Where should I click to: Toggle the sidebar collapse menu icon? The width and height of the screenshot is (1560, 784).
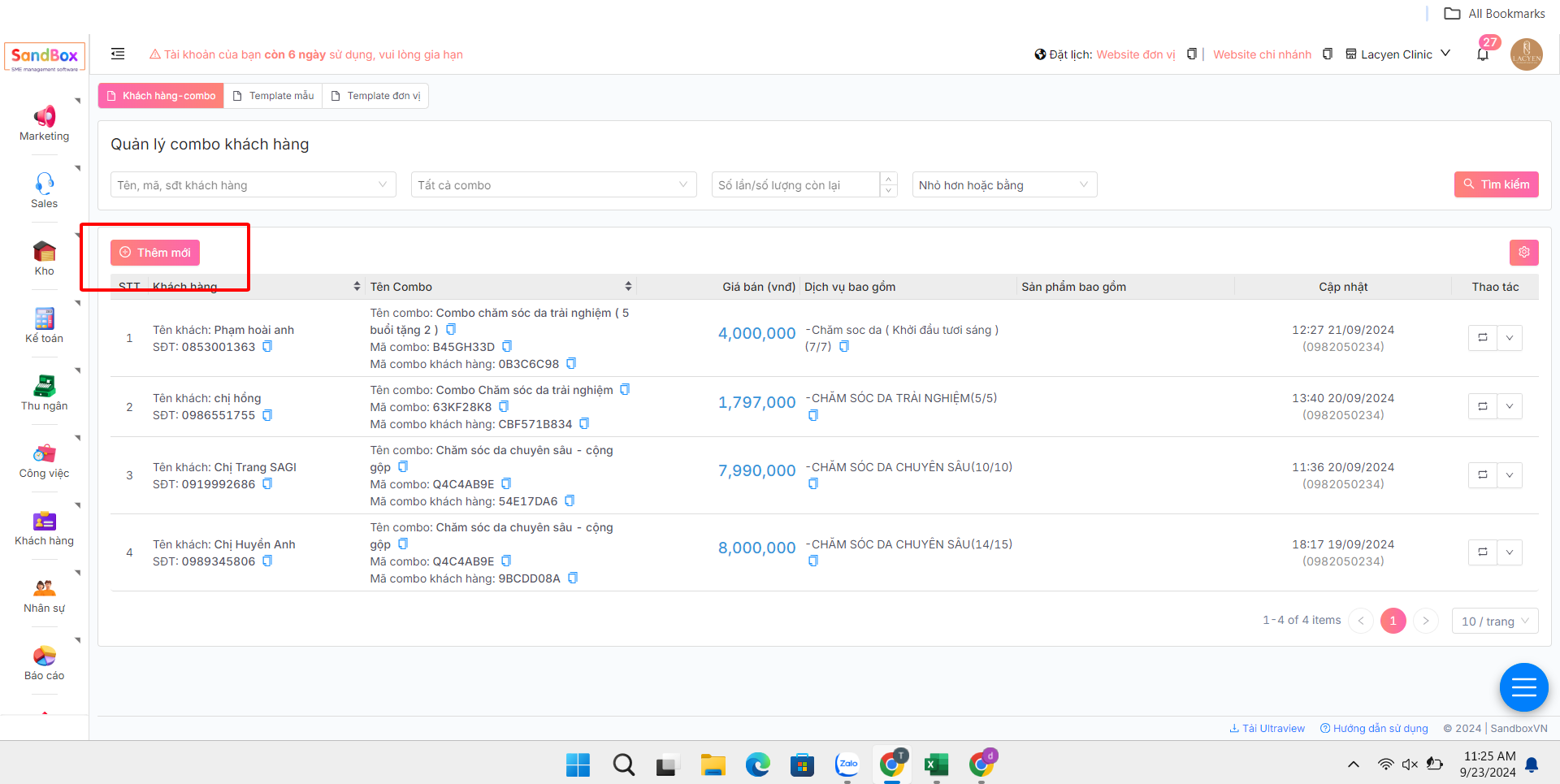118,54
